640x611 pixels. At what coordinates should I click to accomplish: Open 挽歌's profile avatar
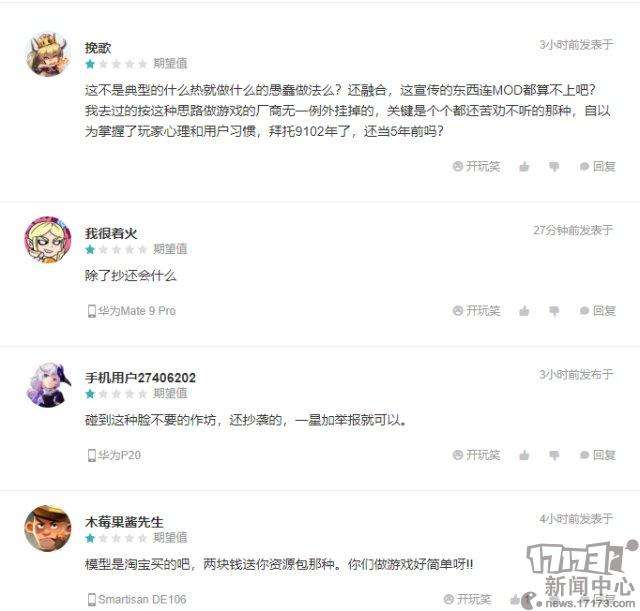coord(48,54)
